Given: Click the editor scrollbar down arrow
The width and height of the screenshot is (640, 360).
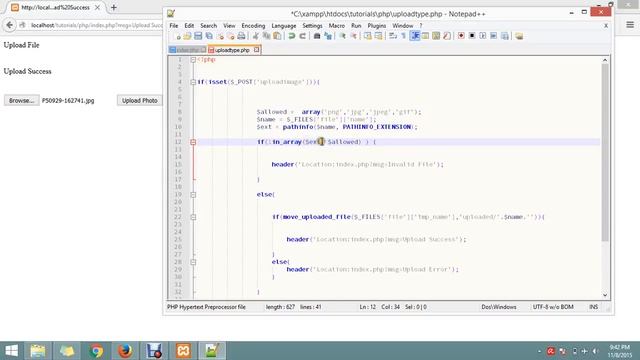Looking at the screenshot, I should (x=605, y=295).
